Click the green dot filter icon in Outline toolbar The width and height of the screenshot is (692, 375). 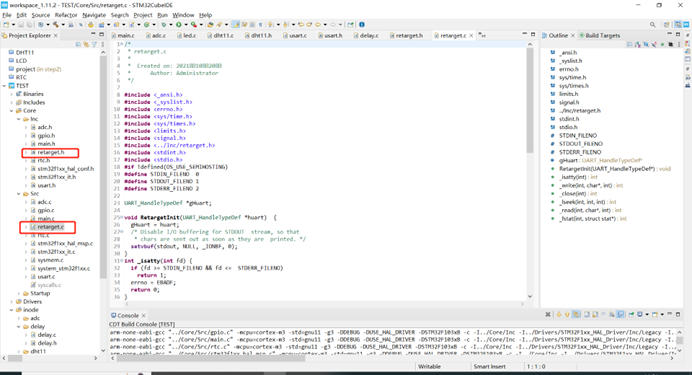[662, 44]
